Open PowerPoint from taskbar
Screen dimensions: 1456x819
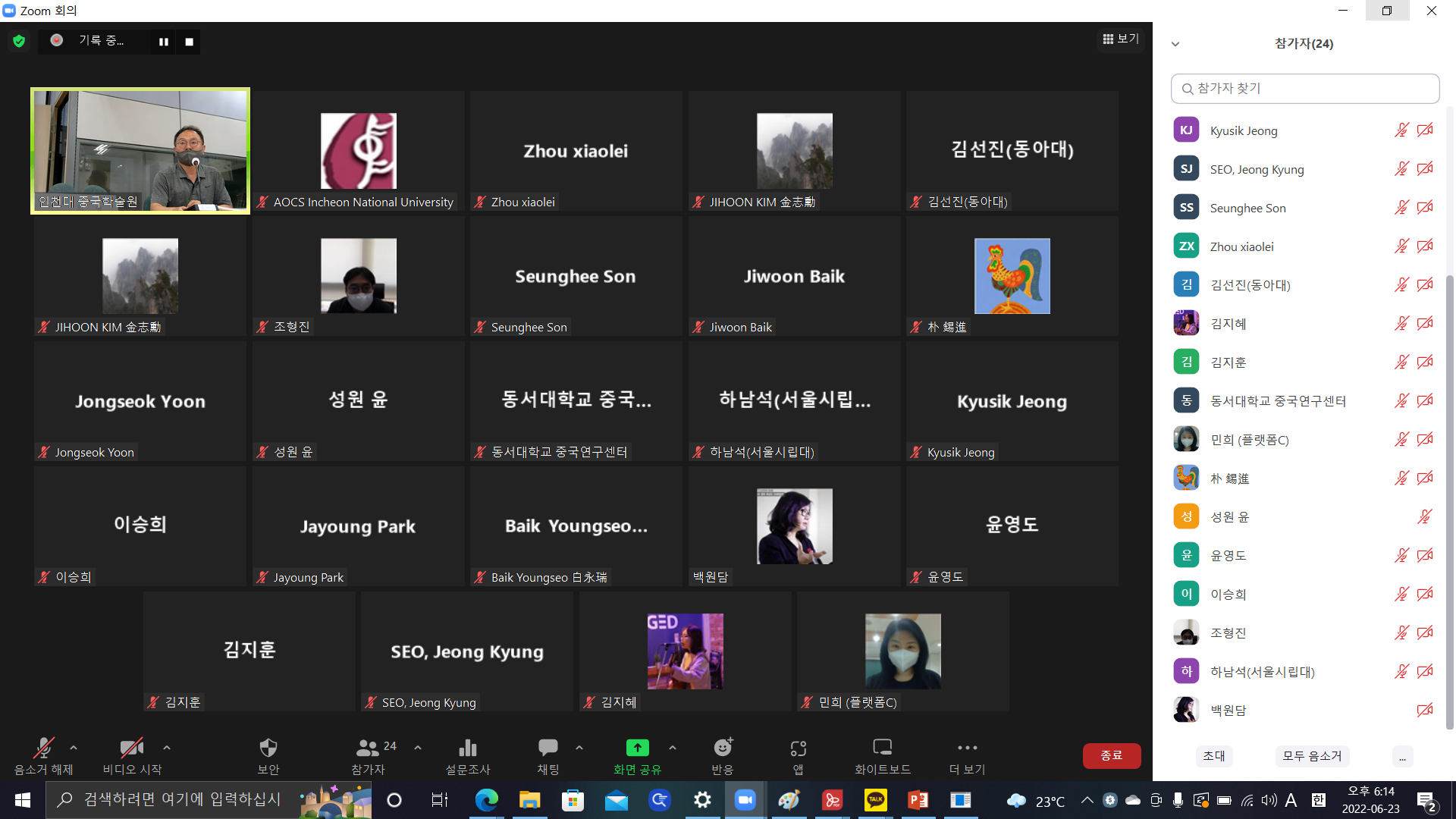(x=918, y=800)
